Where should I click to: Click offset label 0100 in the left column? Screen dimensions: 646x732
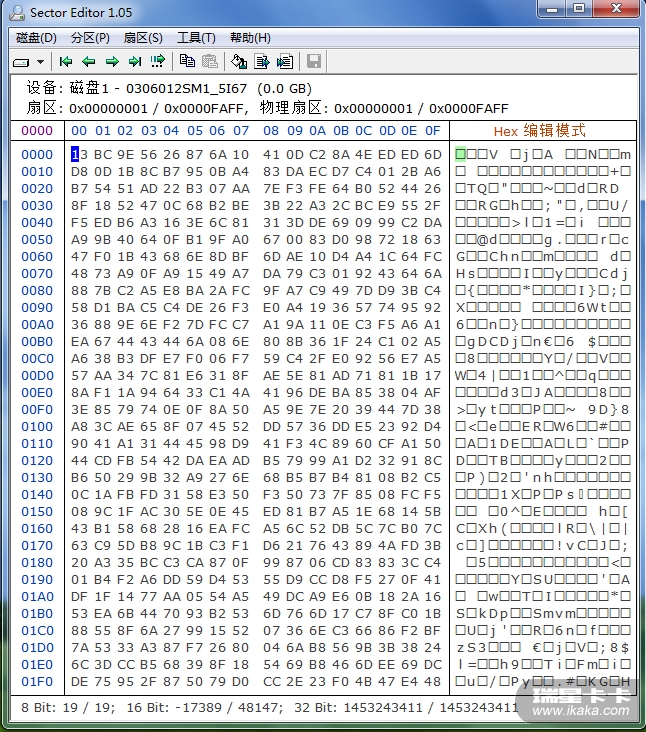point(37,427)
